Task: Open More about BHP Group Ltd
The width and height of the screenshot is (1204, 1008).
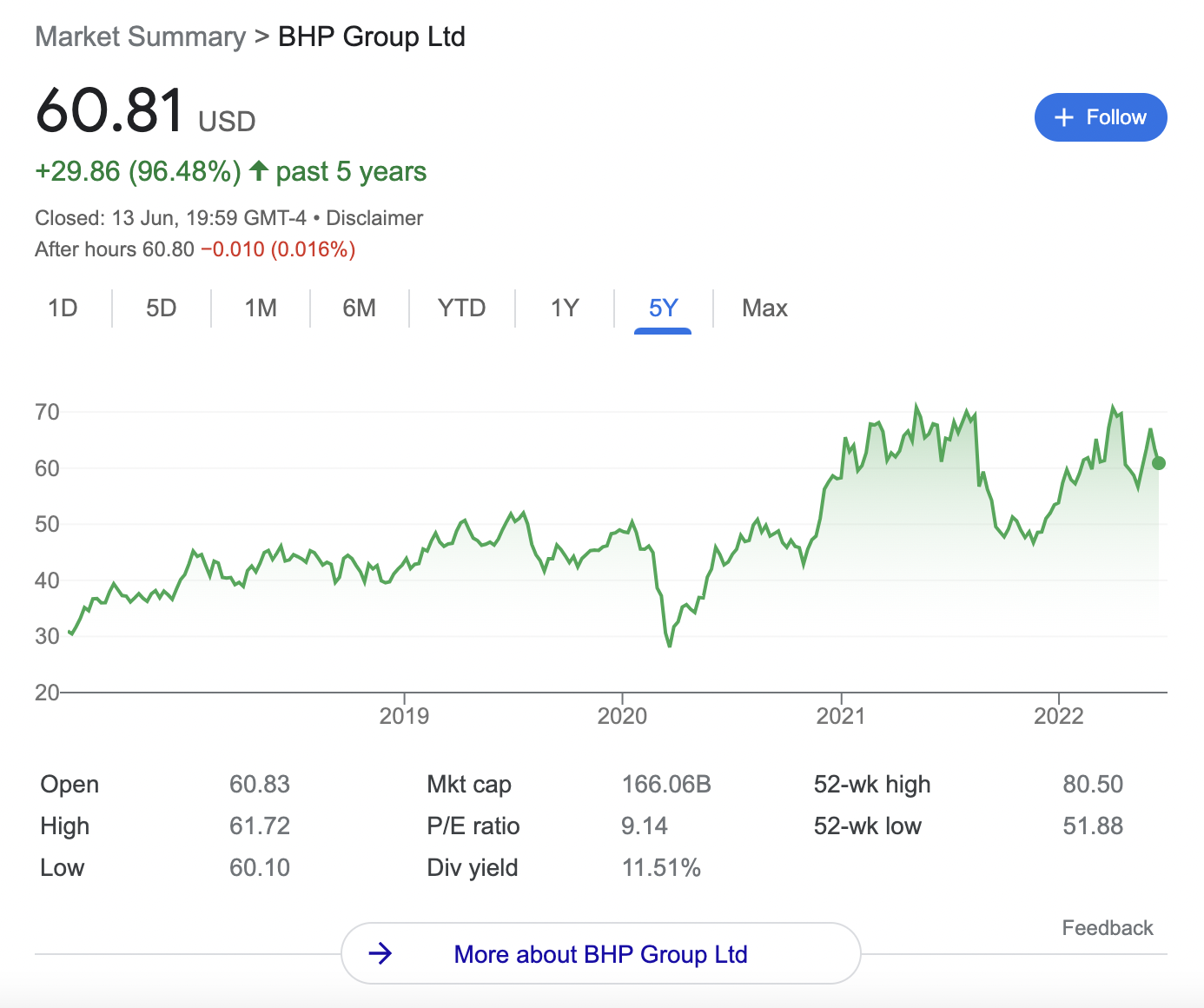Action: point(600,954)
